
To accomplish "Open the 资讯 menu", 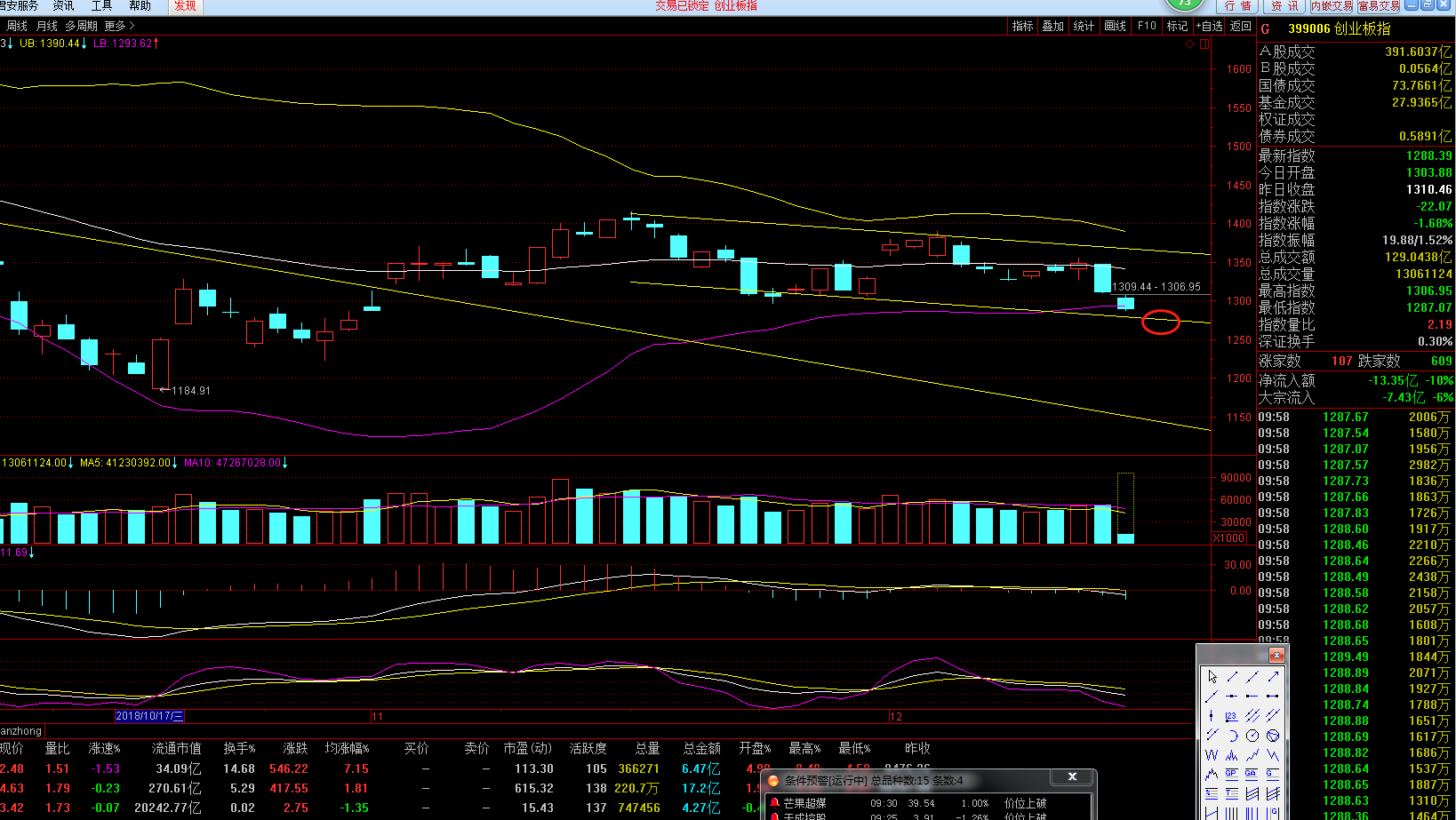I will click(63, 5).
